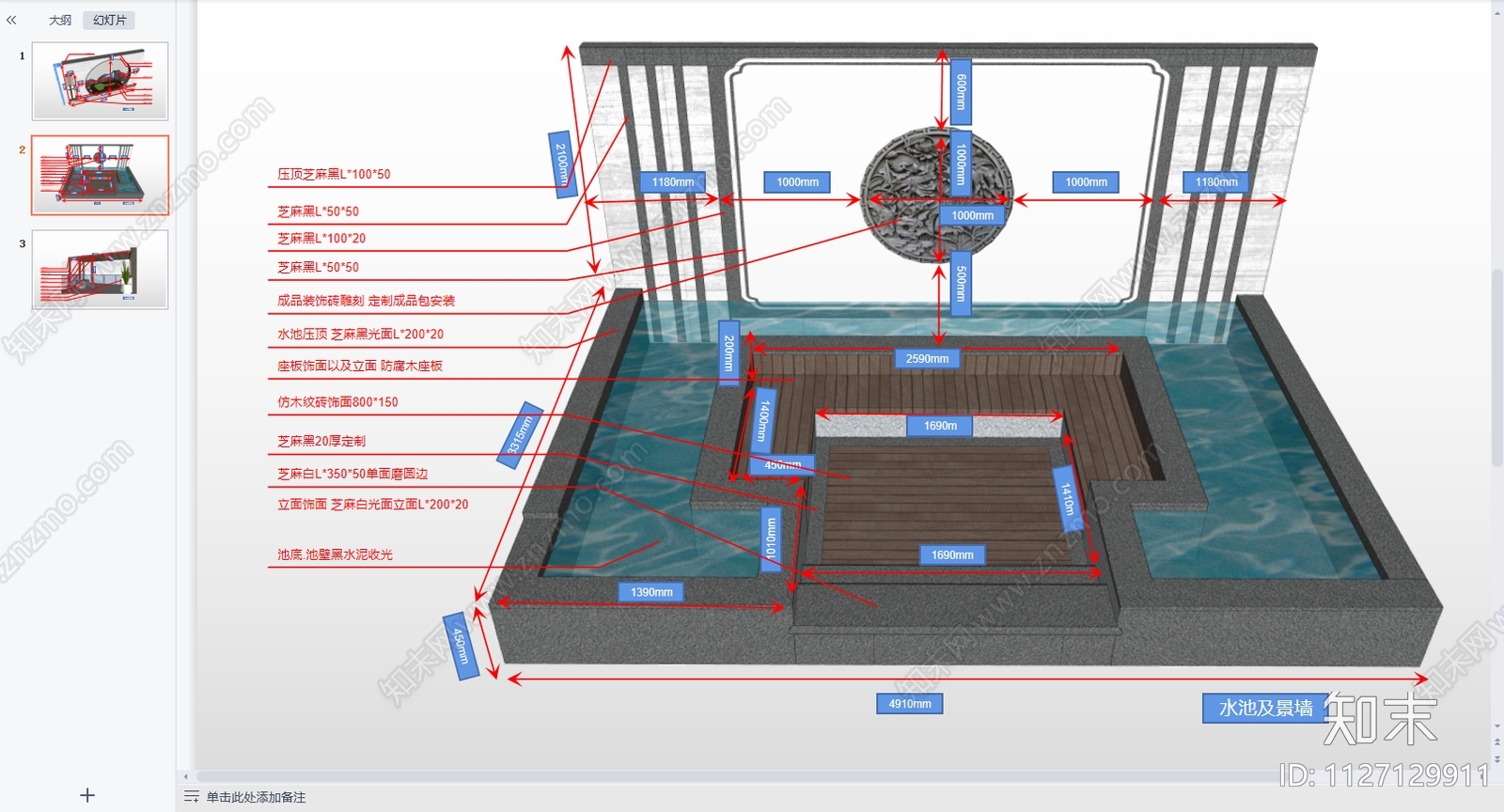Select the 1010mm dimension label
1504x812 pixels.
coord(771,539)
